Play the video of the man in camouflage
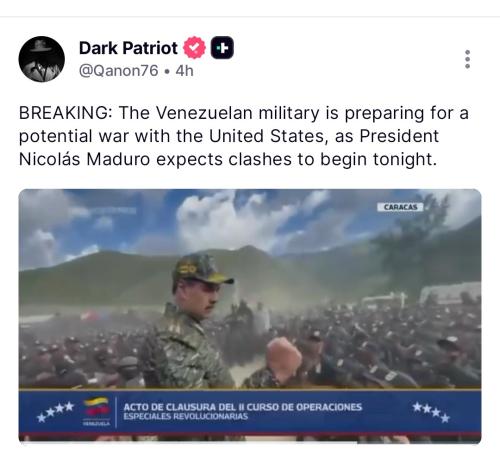This screenshot has height=465, width=500. tap(250, 316)
